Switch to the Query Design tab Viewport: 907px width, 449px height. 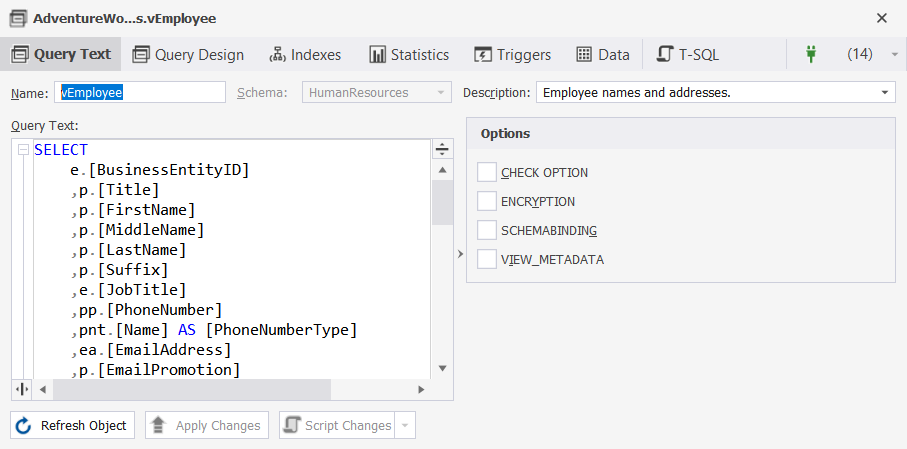click(188, 54)
